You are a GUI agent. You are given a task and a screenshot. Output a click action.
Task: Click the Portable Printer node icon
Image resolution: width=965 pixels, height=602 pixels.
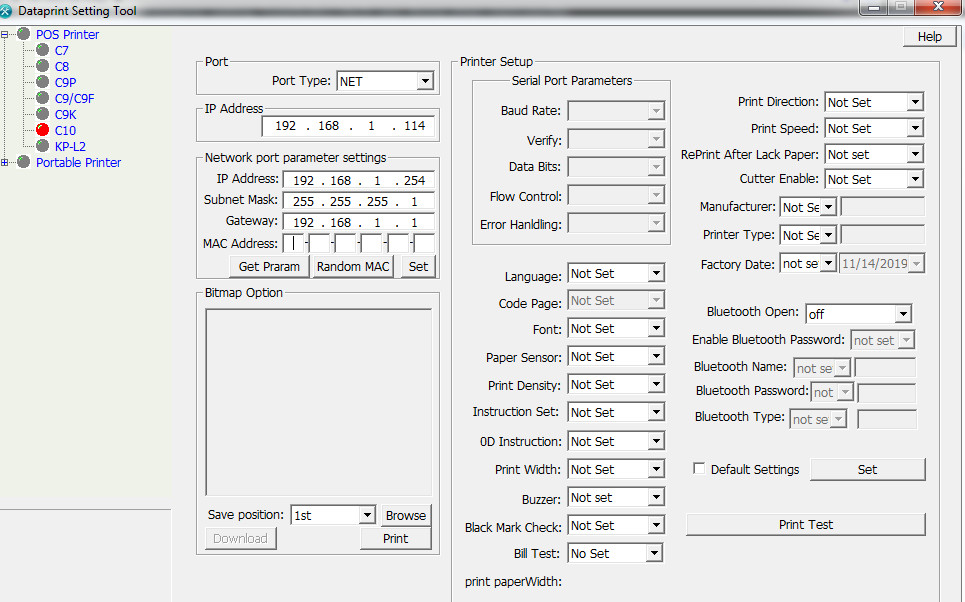(23, 162)
